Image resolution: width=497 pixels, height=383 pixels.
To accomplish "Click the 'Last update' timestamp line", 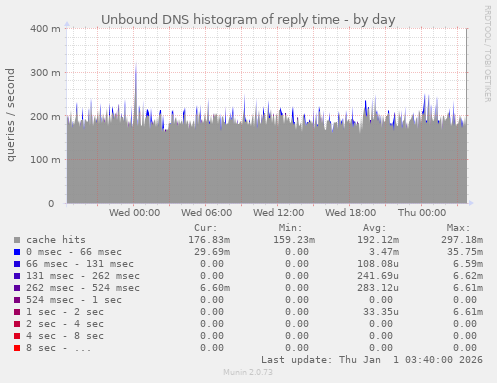I will click(x=372, y=360).
